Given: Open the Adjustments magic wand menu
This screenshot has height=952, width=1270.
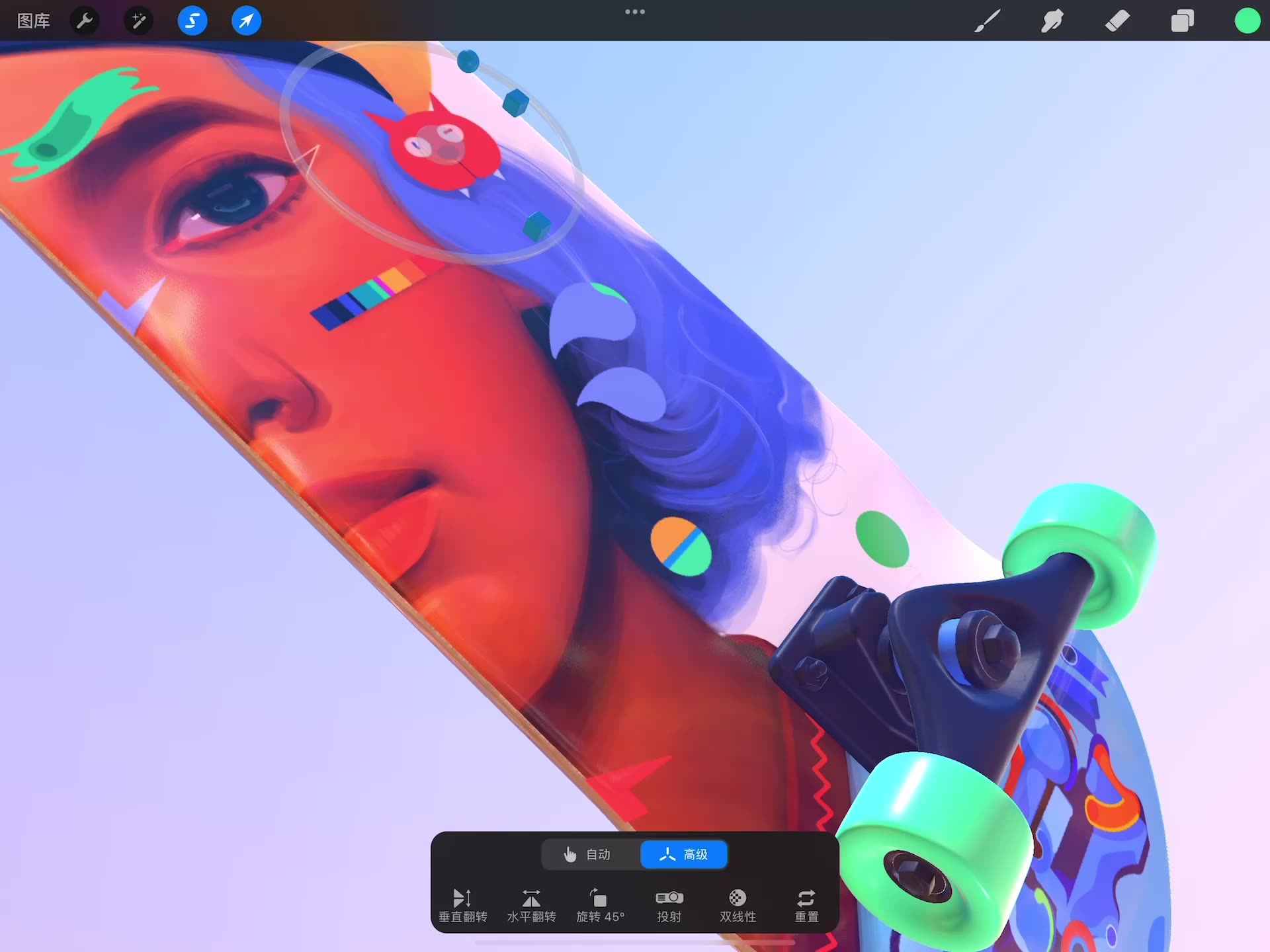Looking at the screenshot, I should point(139,21).
